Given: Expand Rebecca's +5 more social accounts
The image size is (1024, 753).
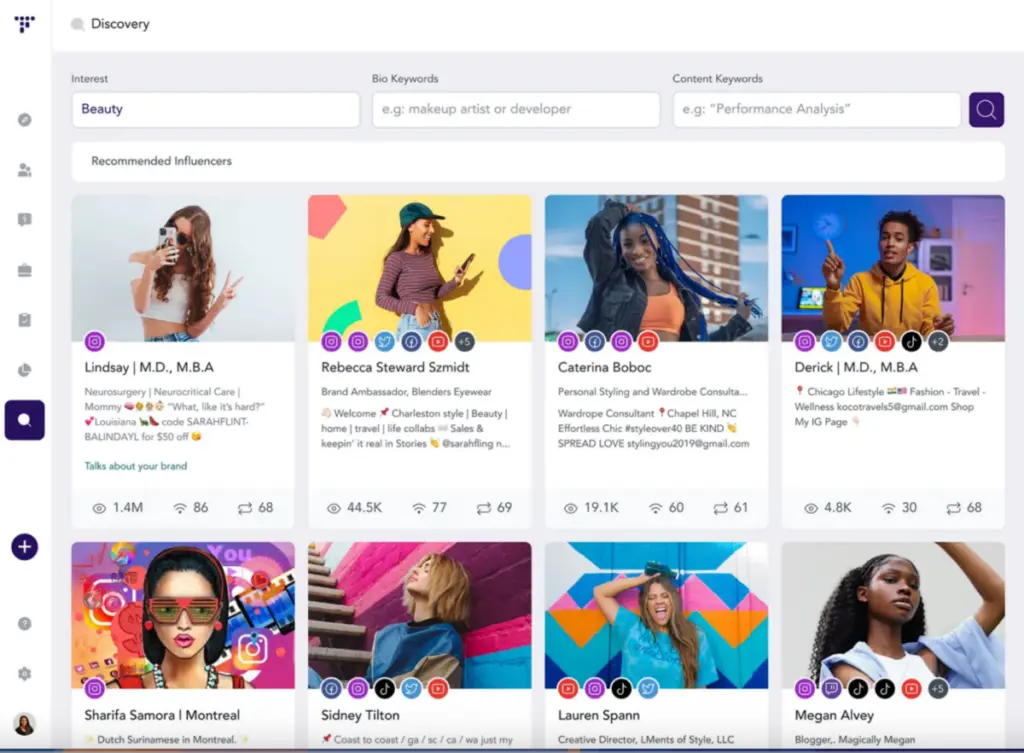Looking at the screenshot, I should pyautogui.click(x=463, y=342).
